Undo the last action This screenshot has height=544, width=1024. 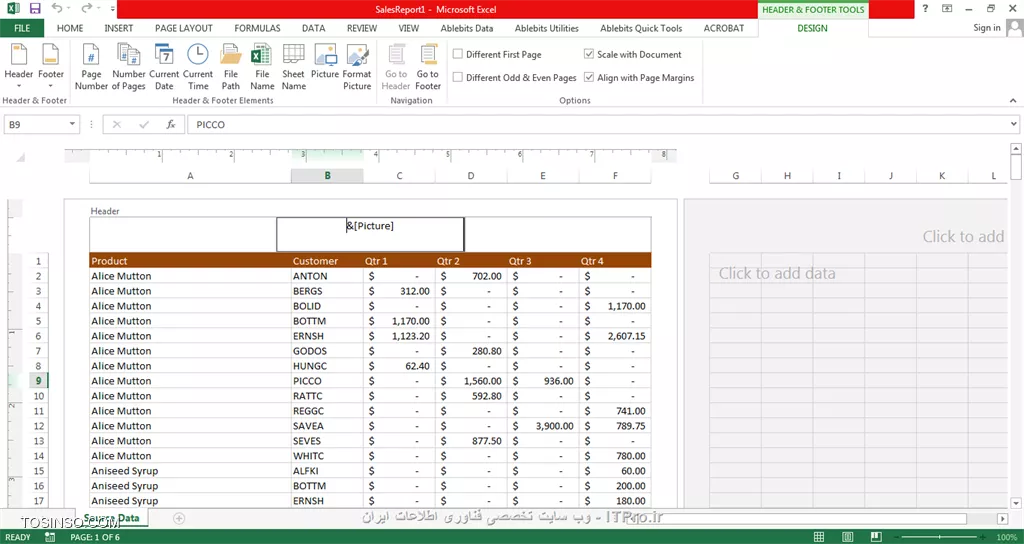click(57, 9)
